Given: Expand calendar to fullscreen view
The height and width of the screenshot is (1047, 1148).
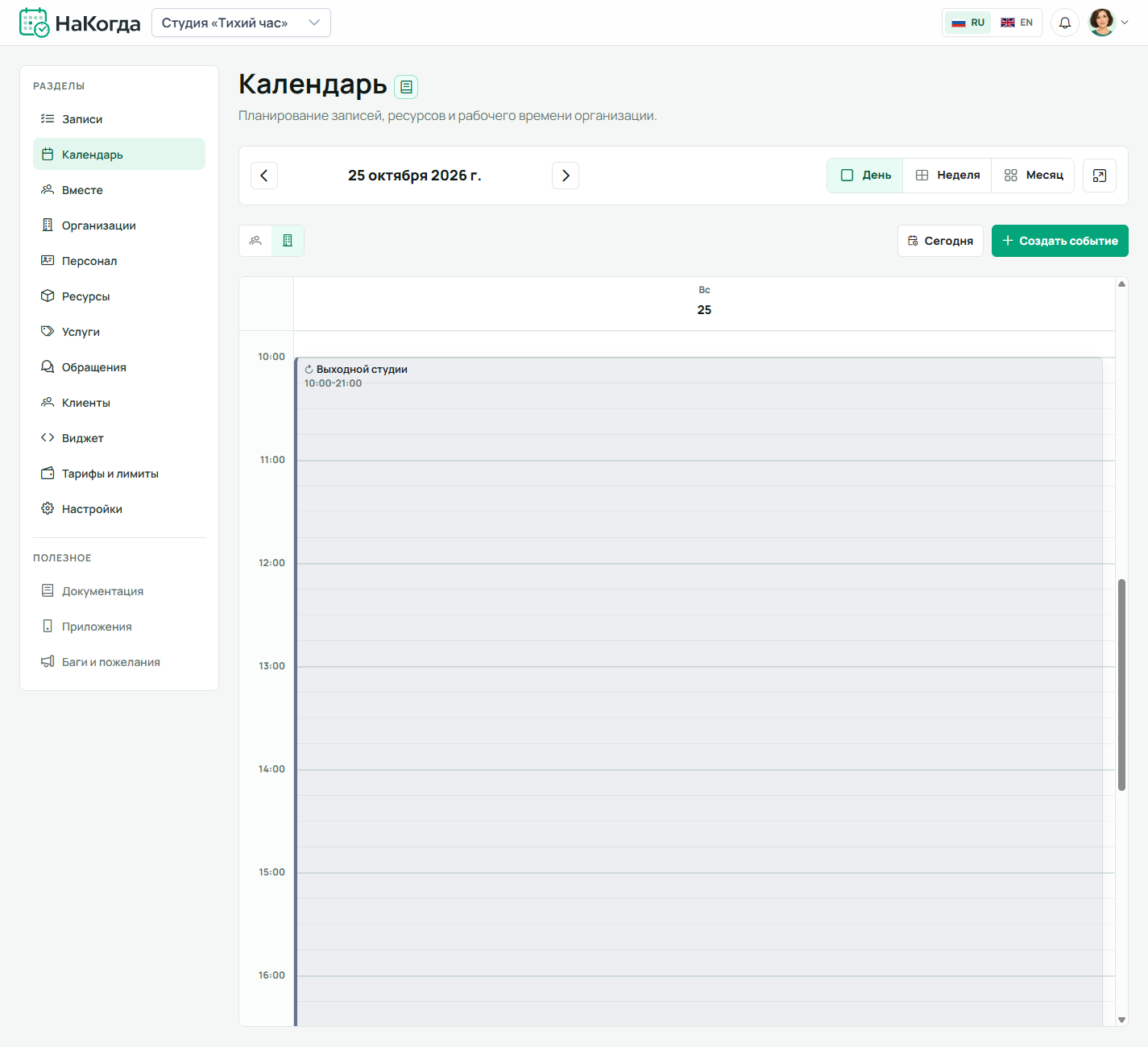Looking at the screenshot, I should [1099, 176].
